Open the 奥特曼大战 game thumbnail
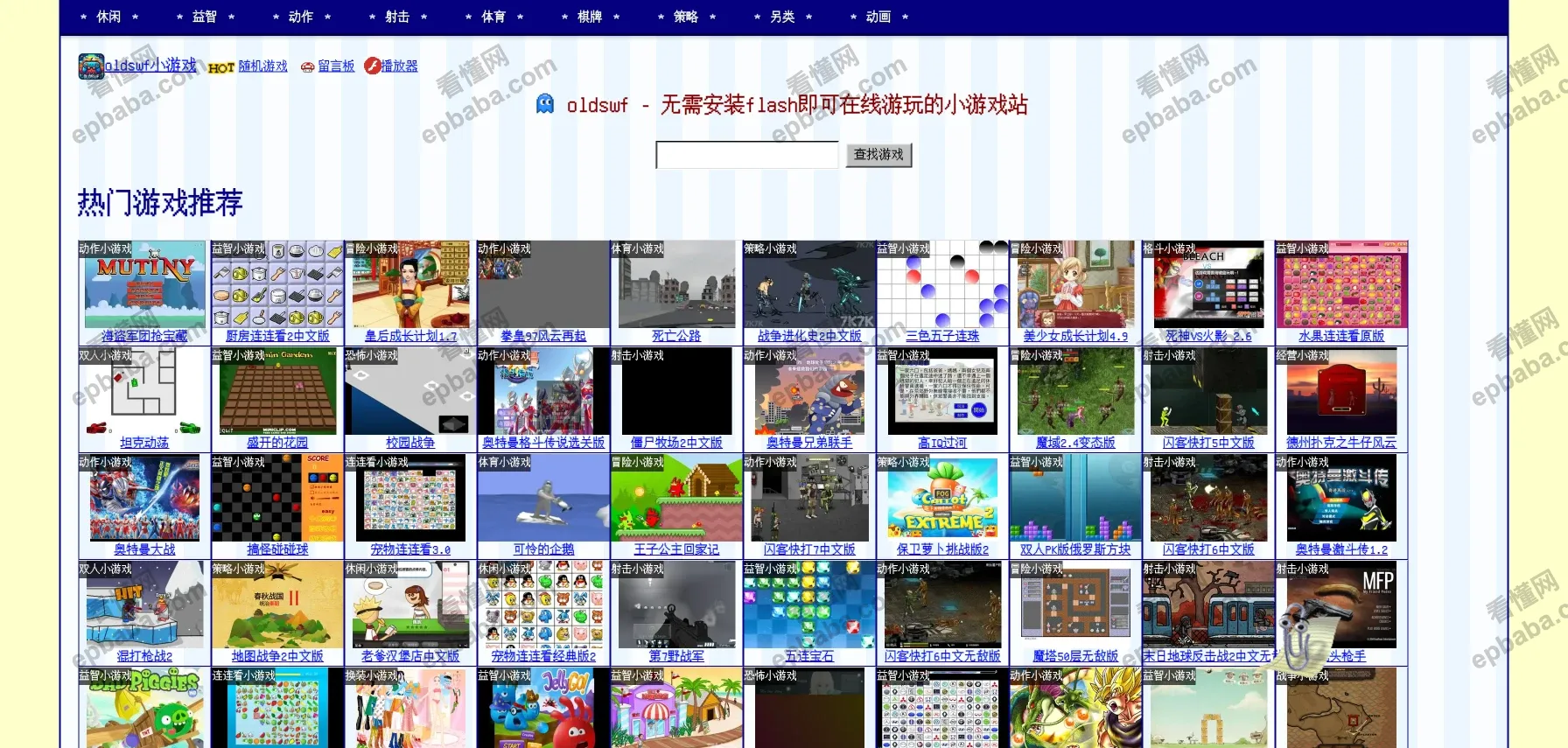The width and height of the screenshot is (1568, 748). 144,499
